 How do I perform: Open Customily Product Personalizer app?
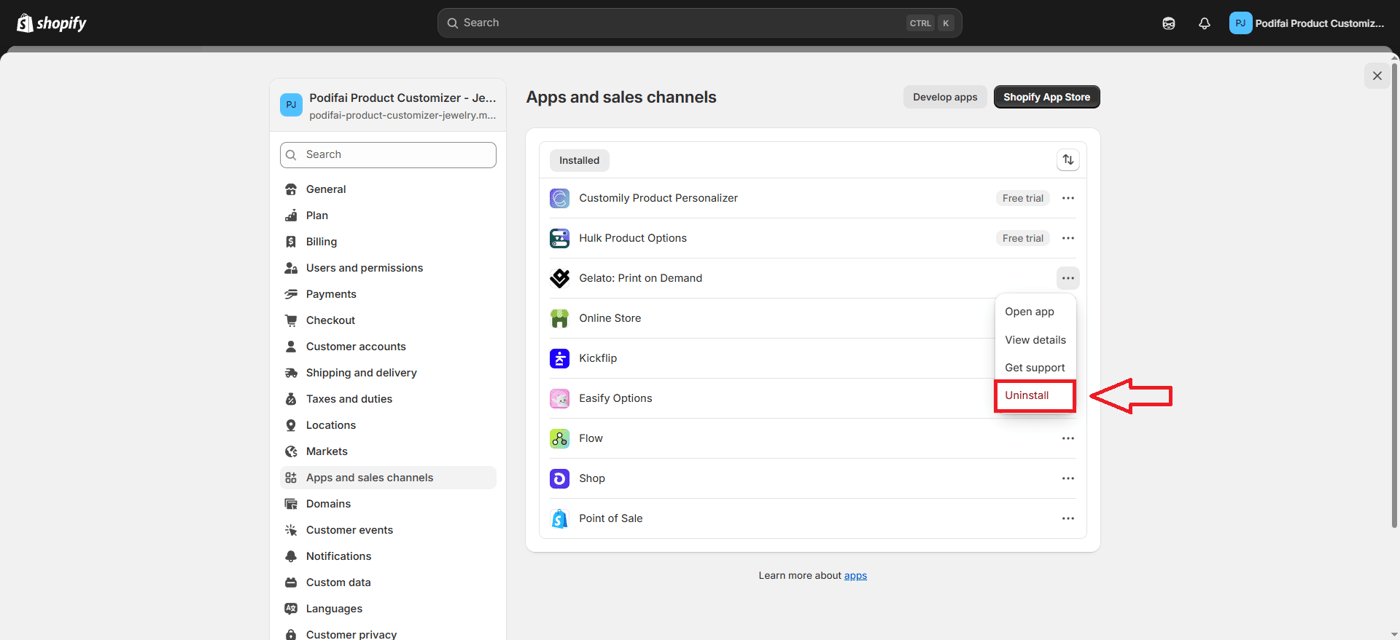click(658, 198)
